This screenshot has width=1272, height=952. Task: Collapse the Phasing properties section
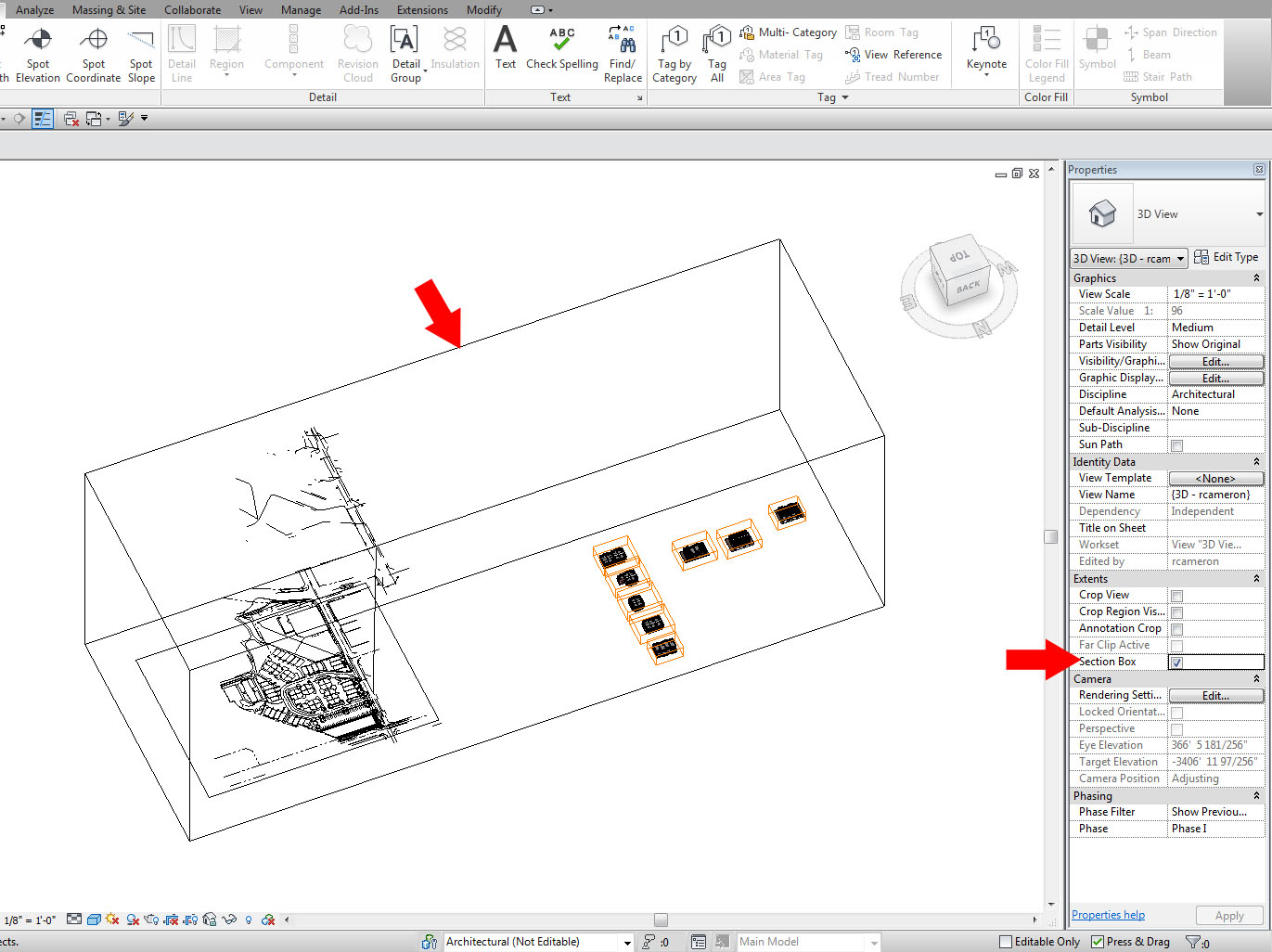tap(1256, 796)
